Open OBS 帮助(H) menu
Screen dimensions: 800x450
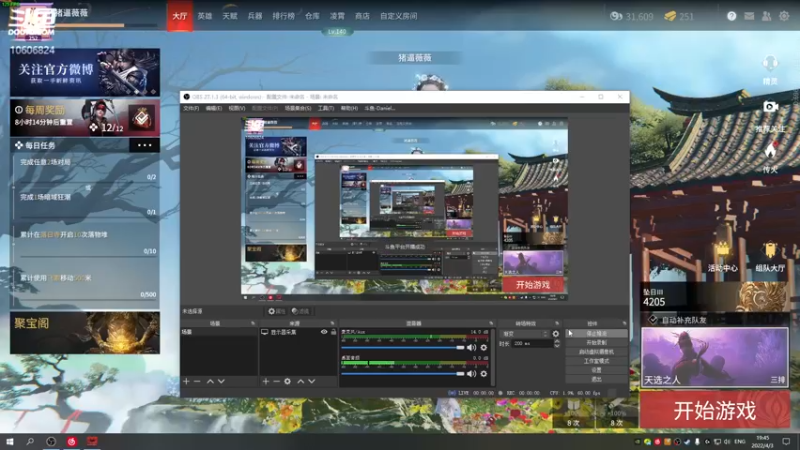point(349,108)
